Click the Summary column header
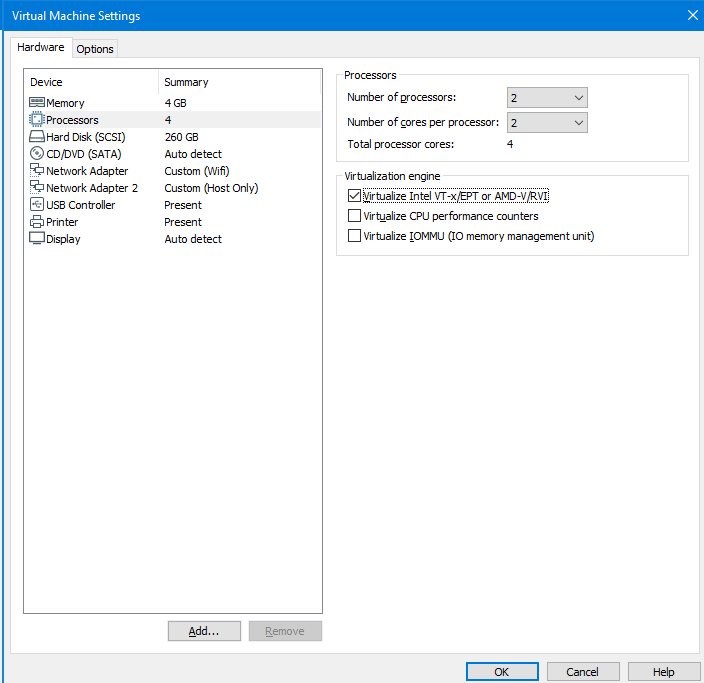 (x=187, y=82)
